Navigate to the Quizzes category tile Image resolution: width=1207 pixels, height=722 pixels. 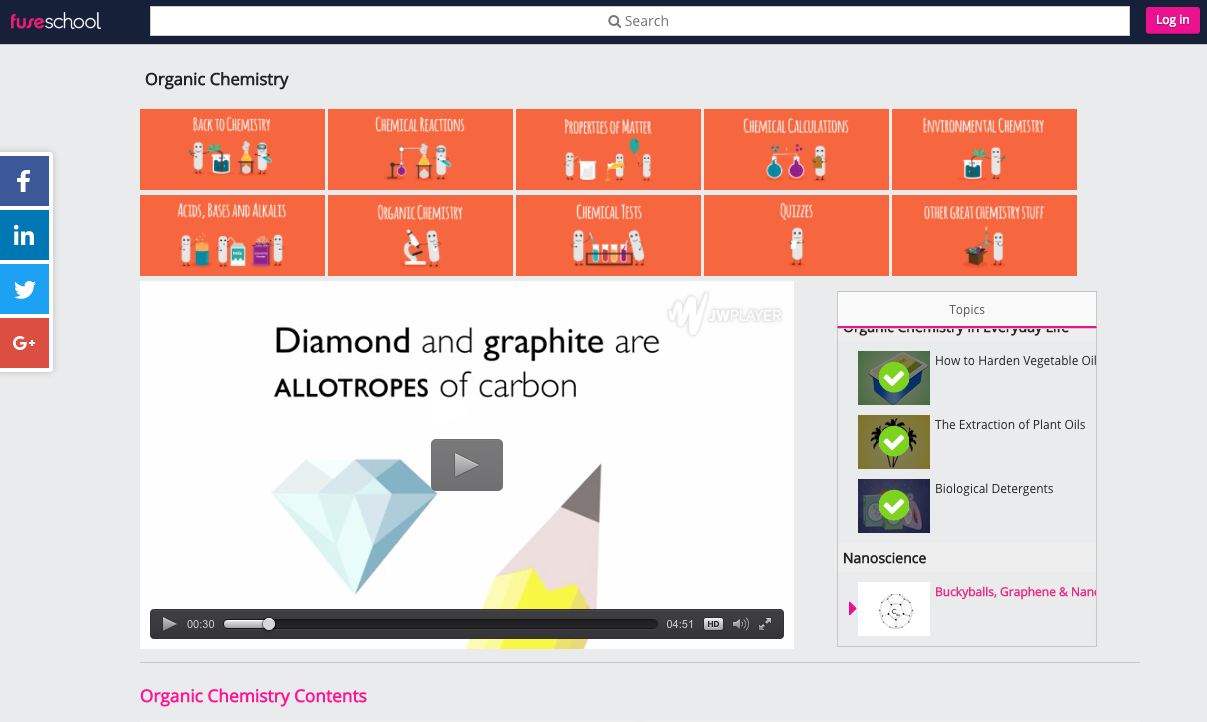point(796,235)
